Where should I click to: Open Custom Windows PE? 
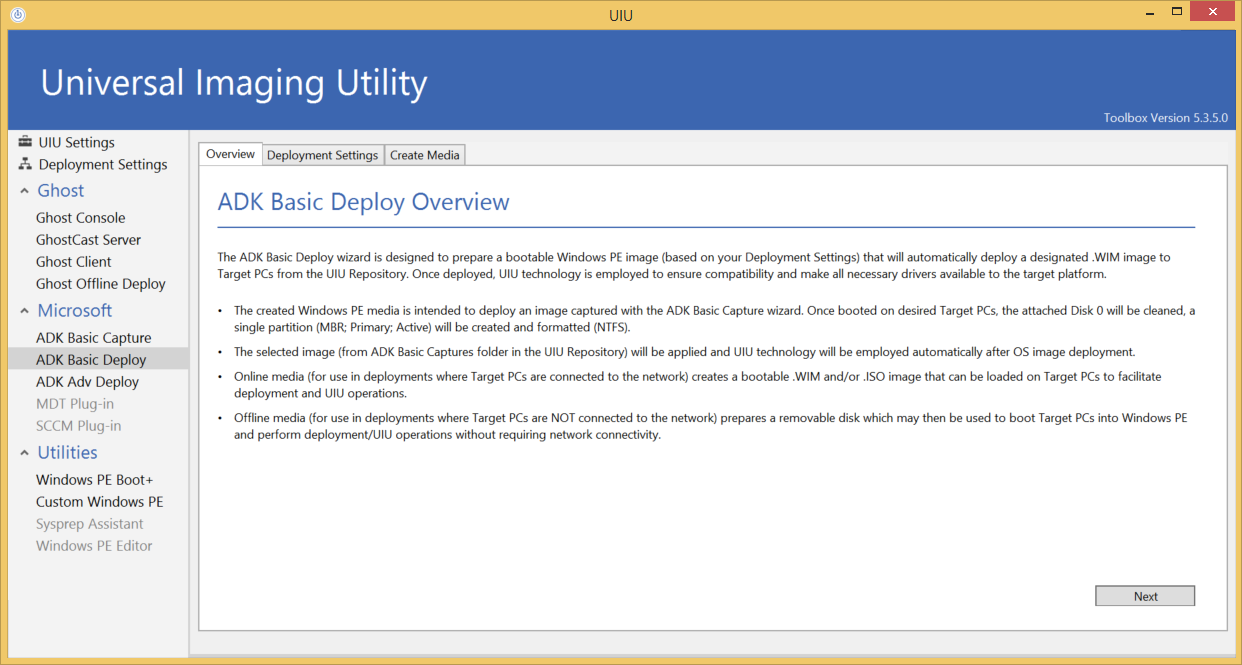100,501
